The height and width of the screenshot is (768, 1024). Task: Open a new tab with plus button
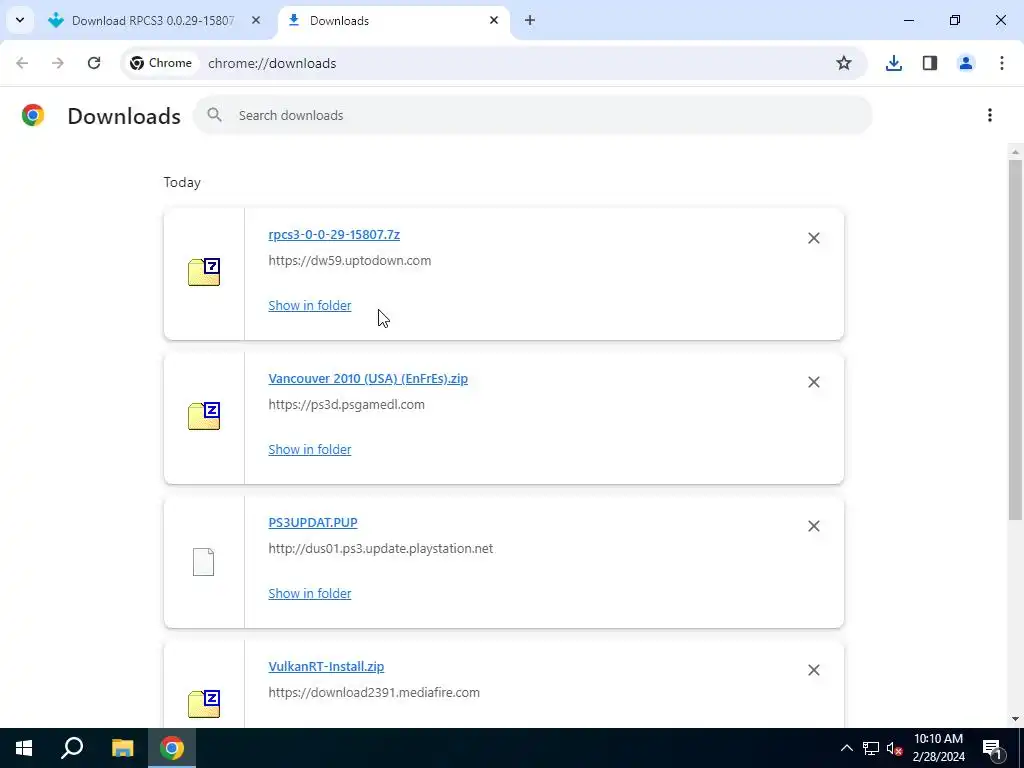click(x=530, y=20)
